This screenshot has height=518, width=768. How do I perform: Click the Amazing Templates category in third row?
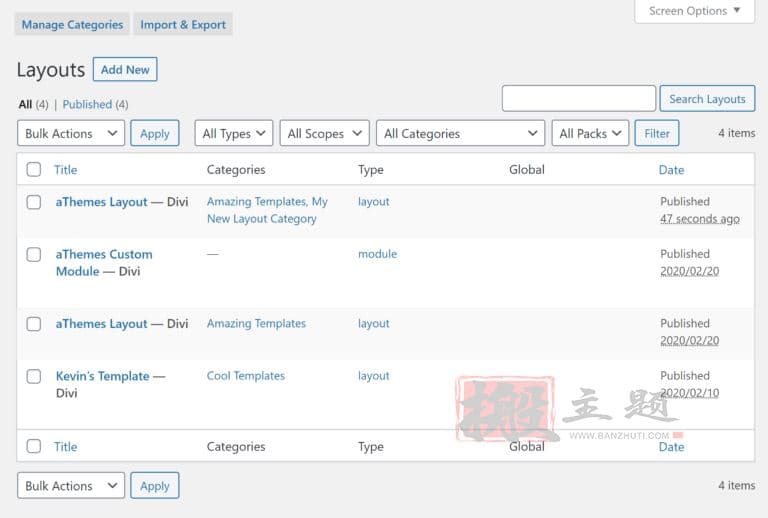[256, 323]
